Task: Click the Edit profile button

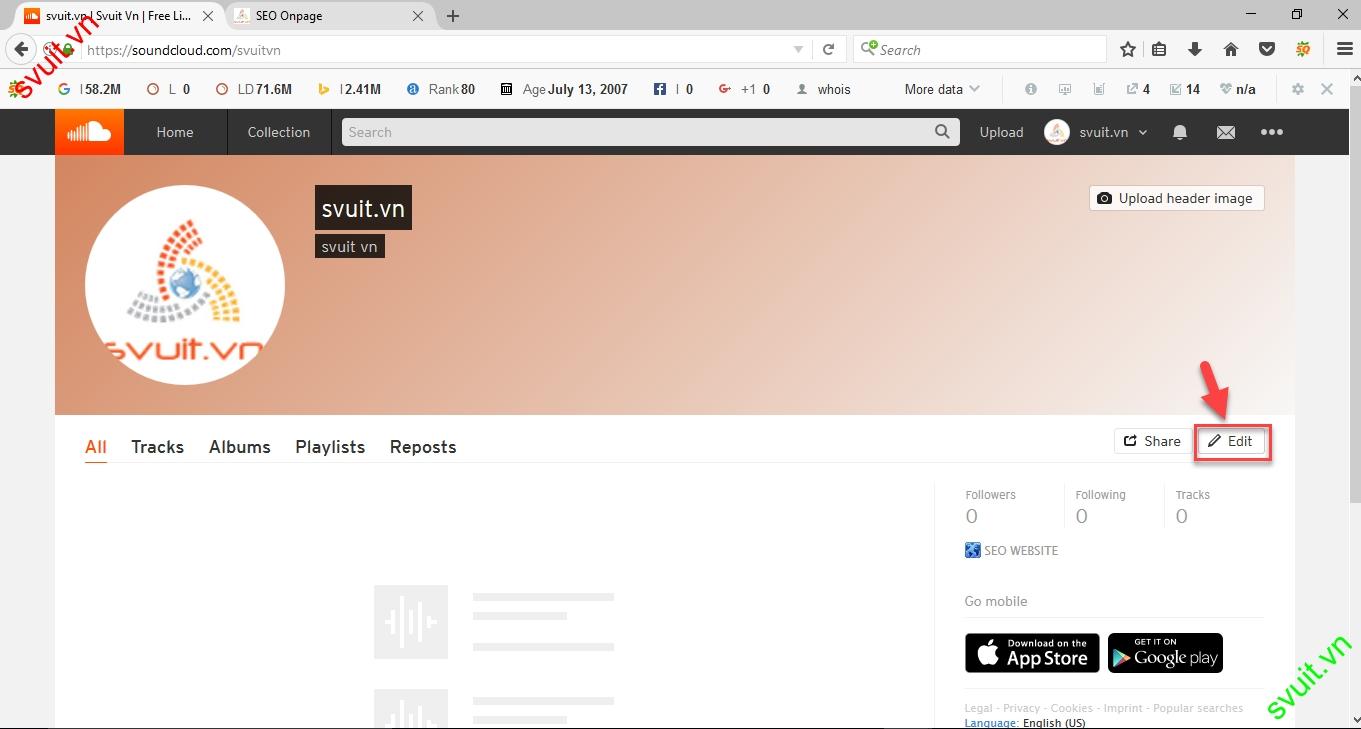Action: (x=1231, y=441)
